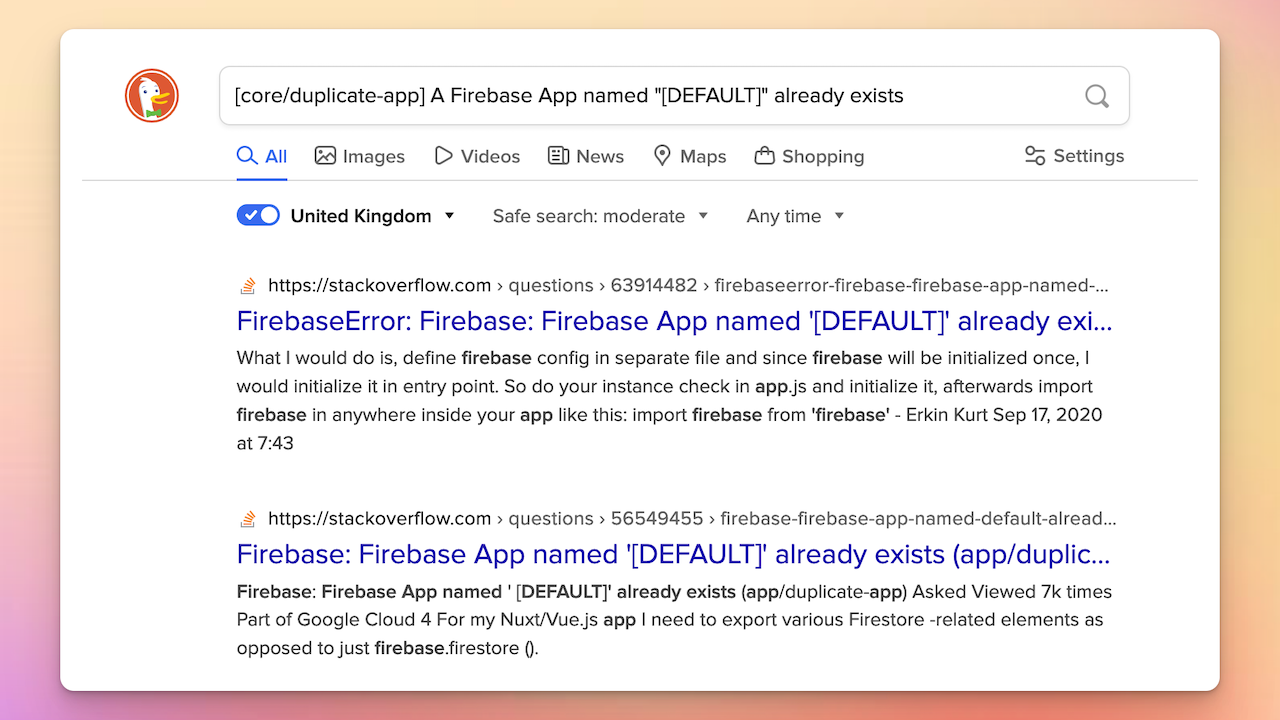Open the Images tab
The image size is (1280, 720).
(x=360, y=156)
